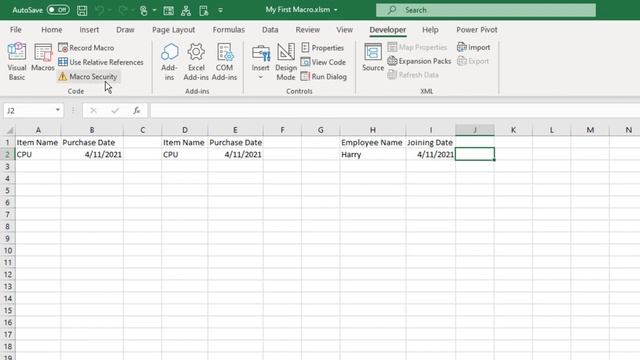The width and height of the screenshot is (640, 360).
Task: Click Refresh Data in XML group
Action: 413,75
